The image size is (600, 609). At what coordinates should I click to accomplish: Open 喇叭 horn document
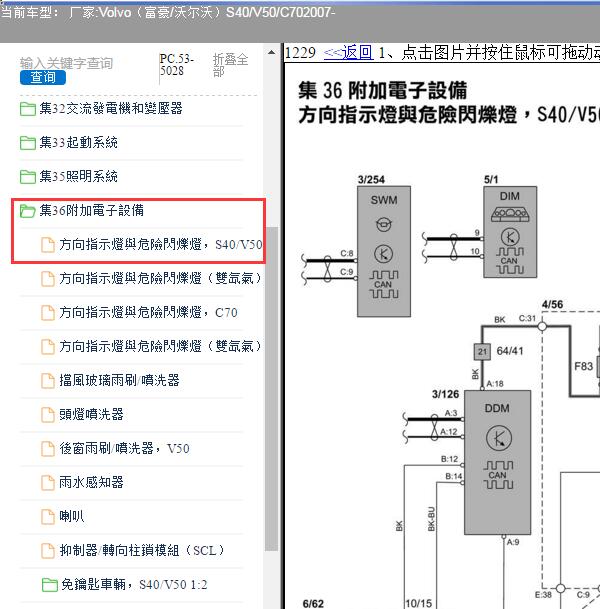coord(71,517)
